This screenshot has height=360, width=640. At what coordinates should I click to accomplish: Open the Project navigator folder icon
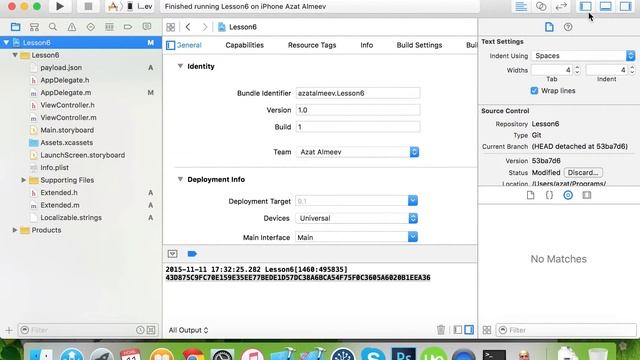16,27
